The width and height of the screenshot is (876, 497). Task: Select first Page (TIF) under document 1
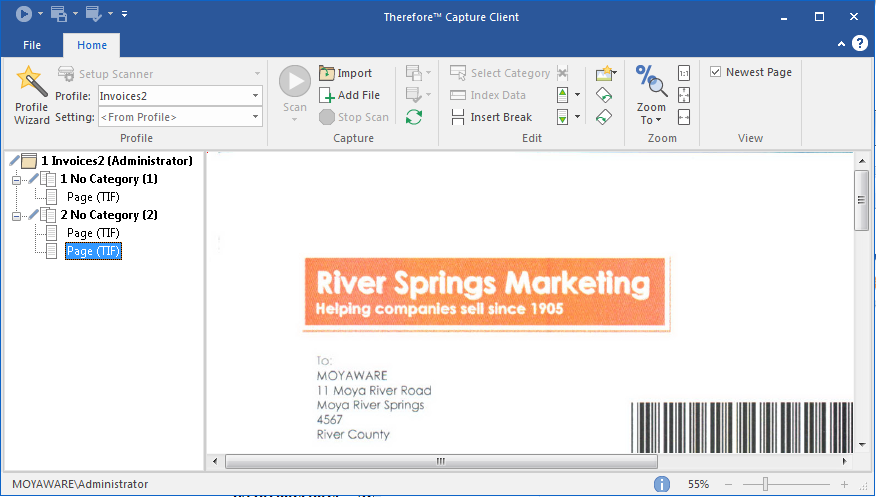tap(93, 197)
